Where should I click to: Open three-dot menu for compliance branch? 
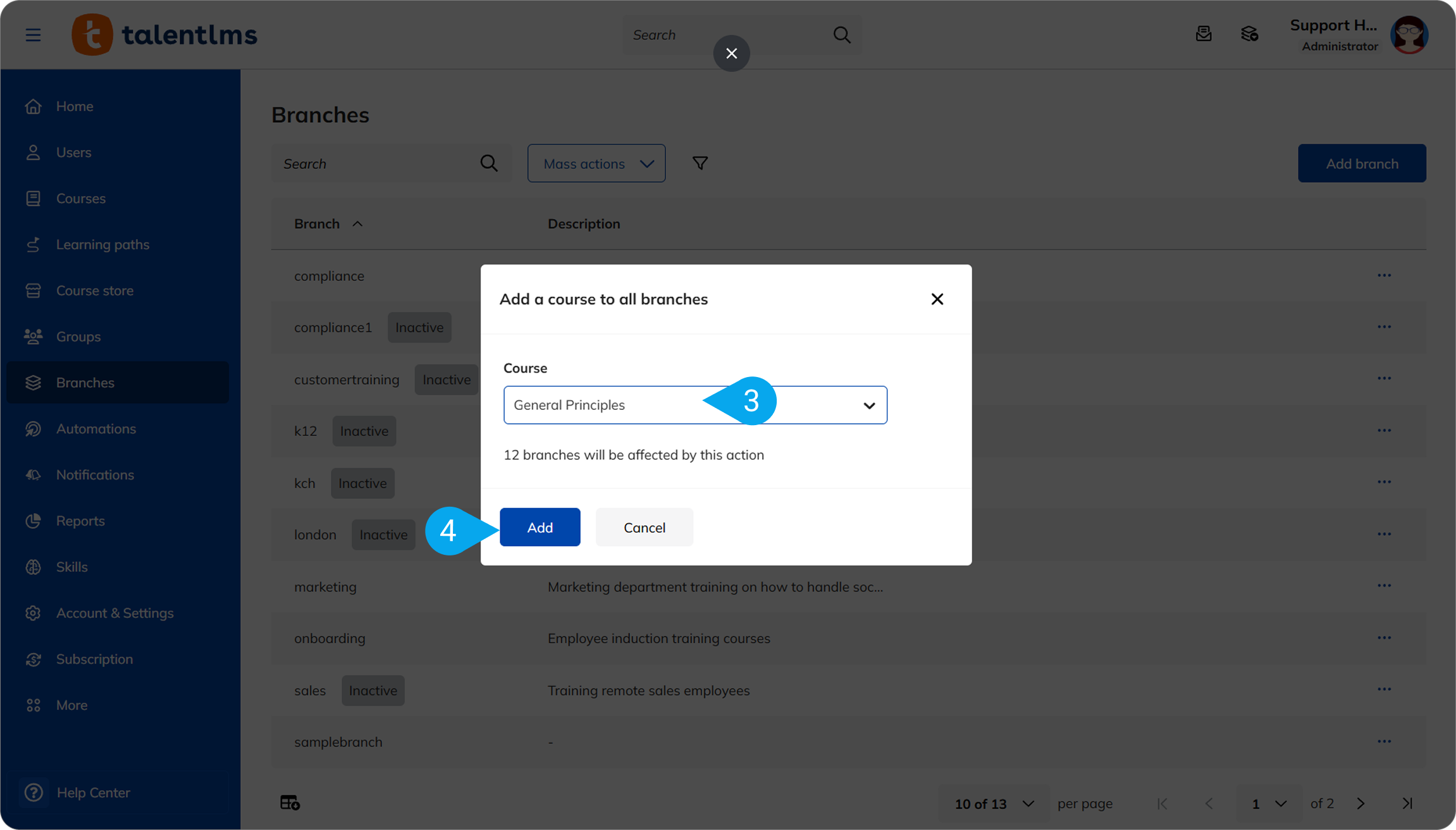click(1384, 275)
